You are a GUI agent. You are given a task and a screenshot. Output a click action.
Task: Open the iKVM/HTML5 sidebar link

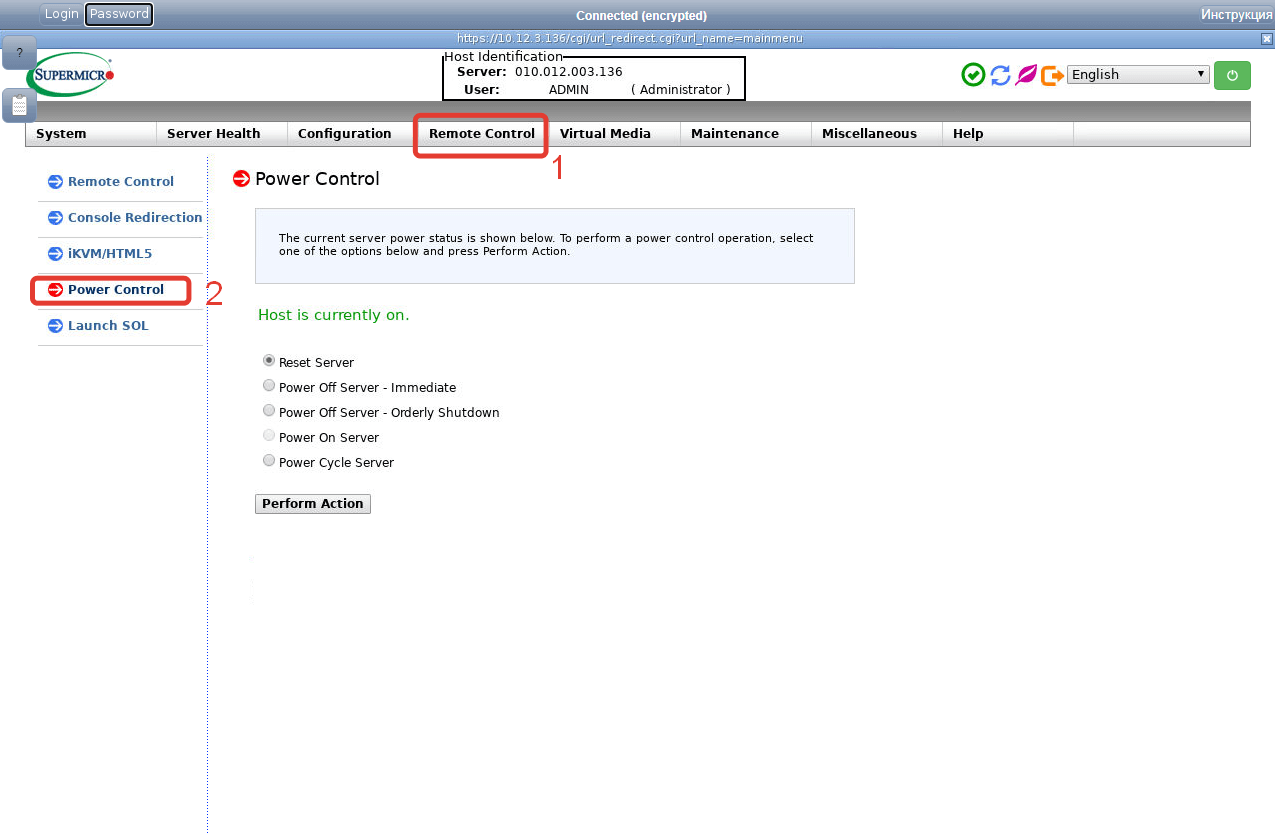[x=110, y=254]
